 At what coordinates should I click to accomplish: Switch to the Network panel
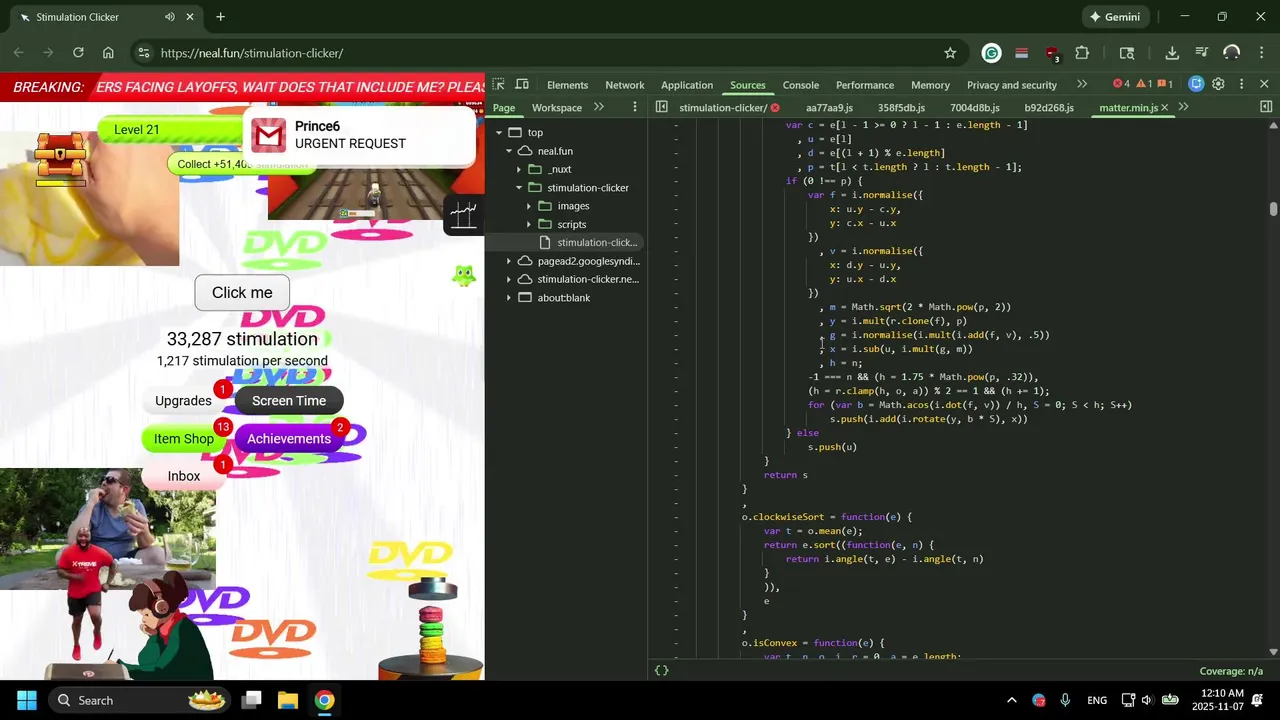click(x=625, y=85)
